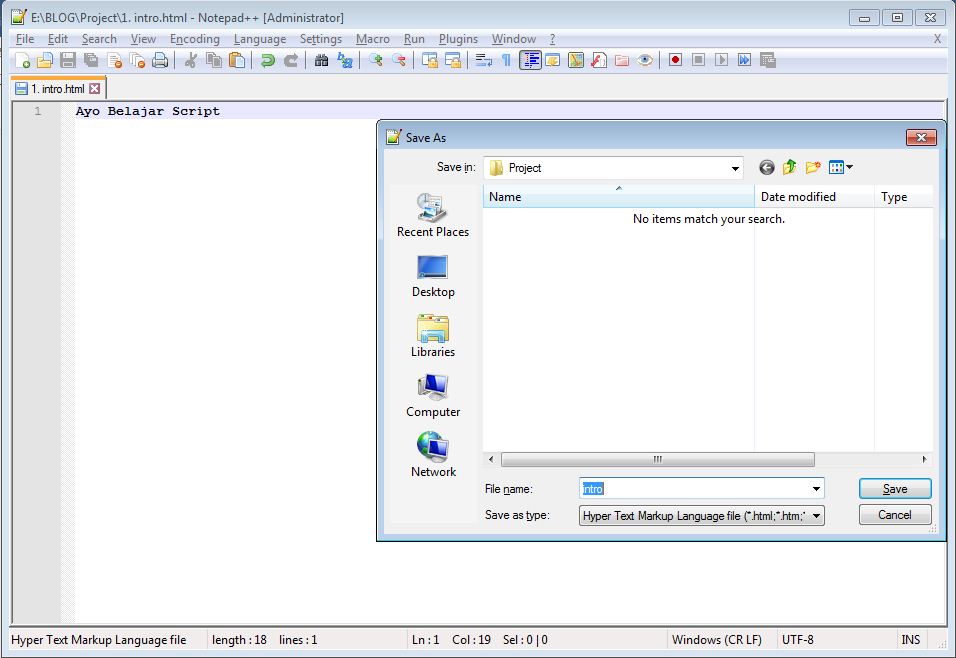Viewport: 956px width, 658px height.
Task: Toggle the Word wrap icon
Action: point(483,60)
